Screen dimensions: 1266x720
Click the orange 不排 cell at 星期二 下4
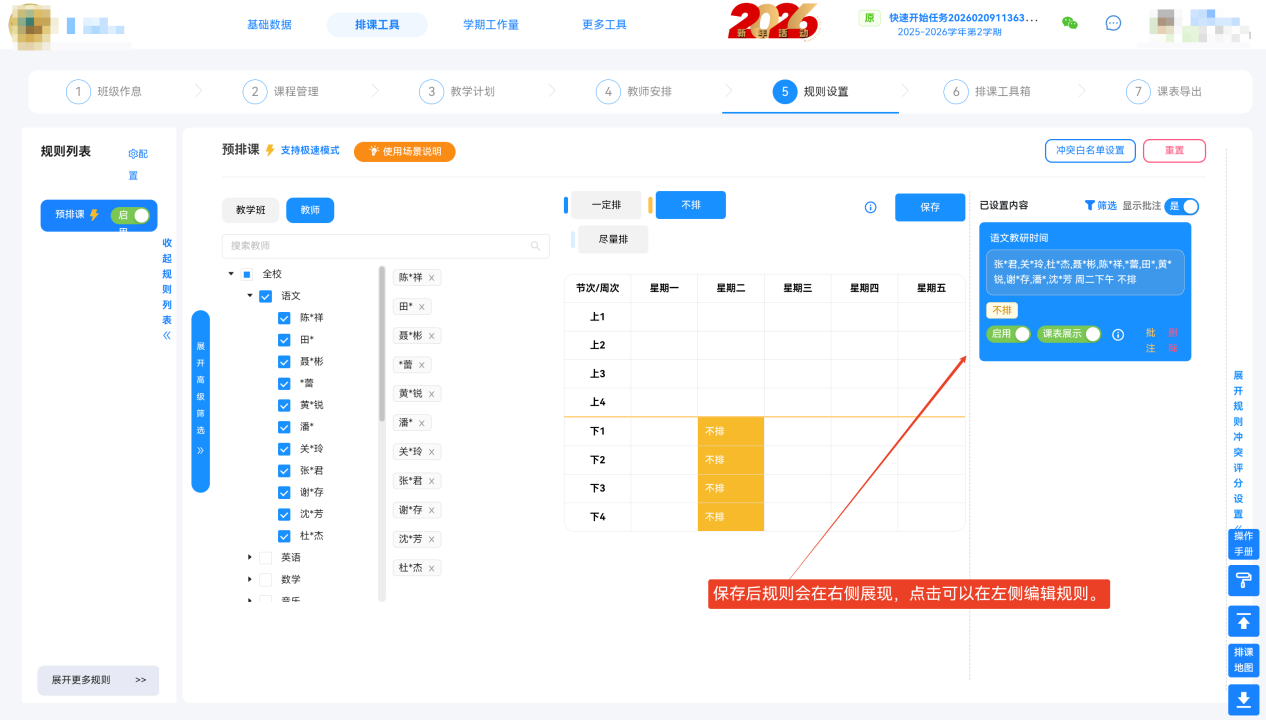[x=731, y=517]
